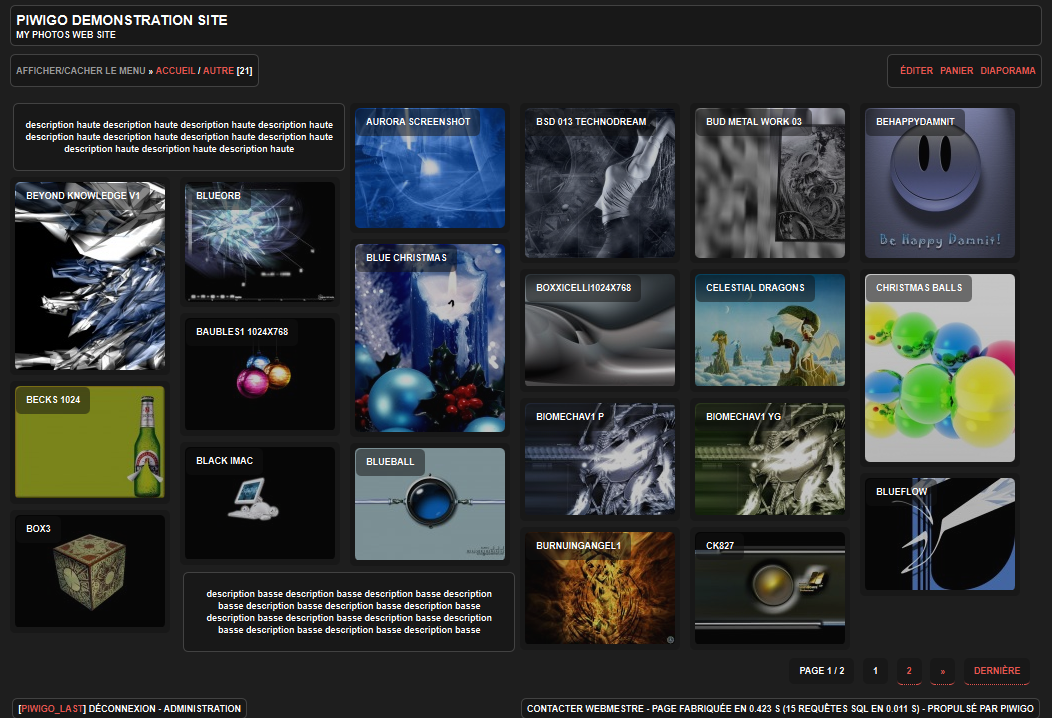
Task: Open the Burnuingangel1 thumbnail
Action: click(600, 588)
